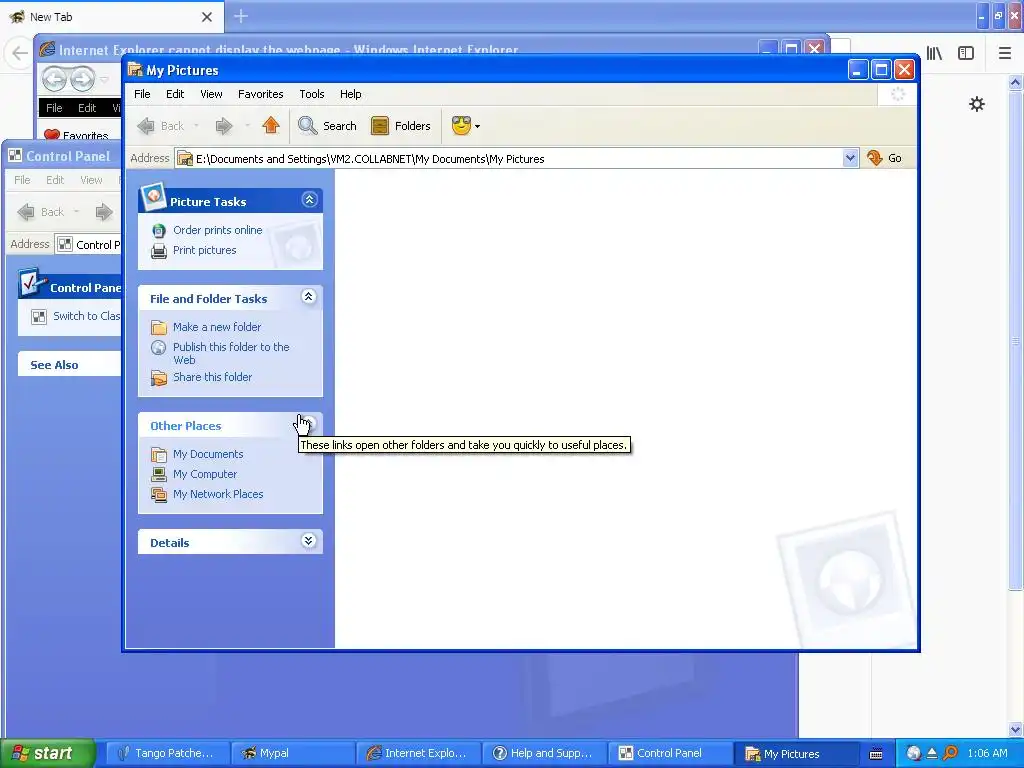
Task: Expand the Address bar dropdown
Action: click(850, 158)
